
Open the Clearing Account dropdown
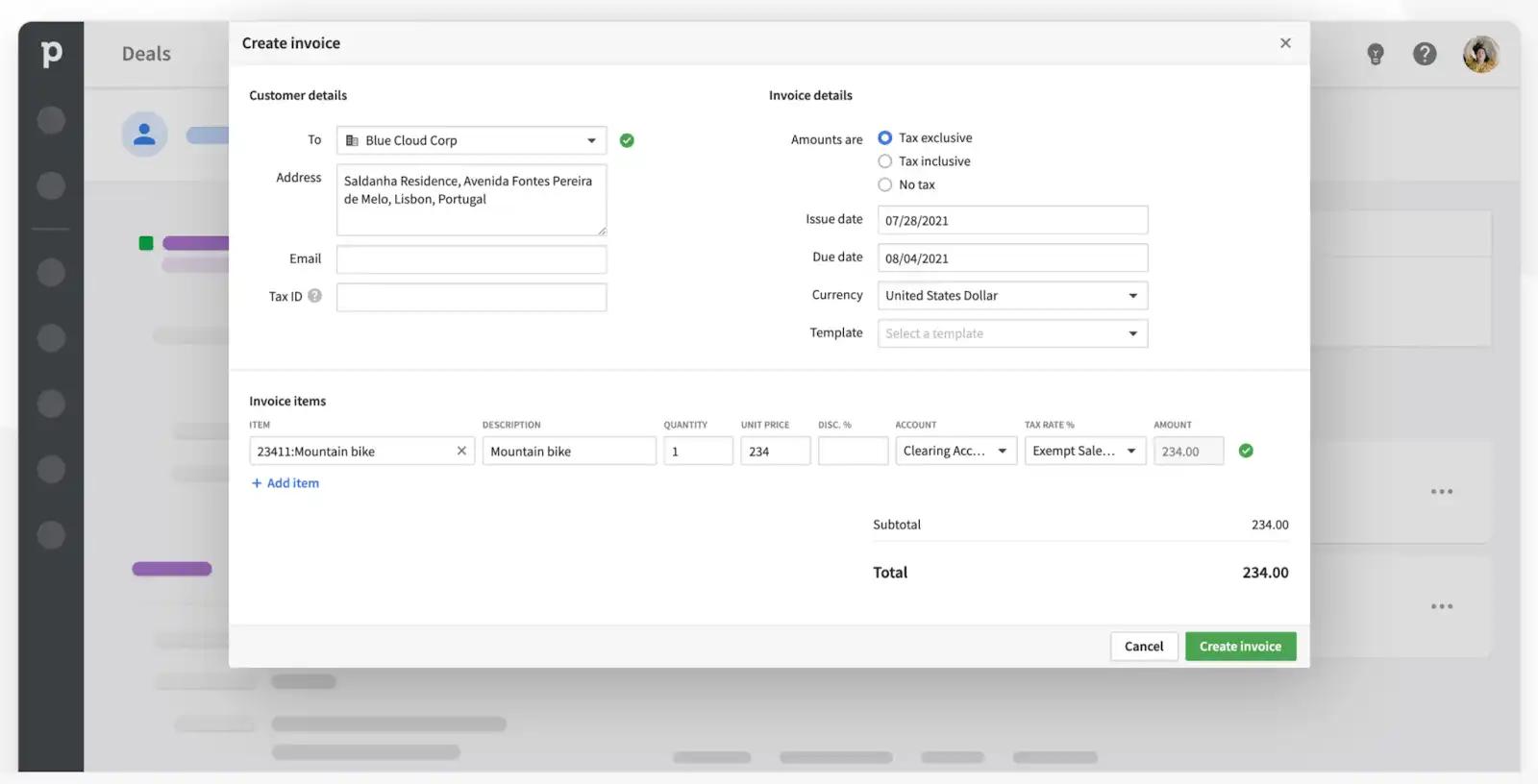pyautogui.click(x=955, y=451)
